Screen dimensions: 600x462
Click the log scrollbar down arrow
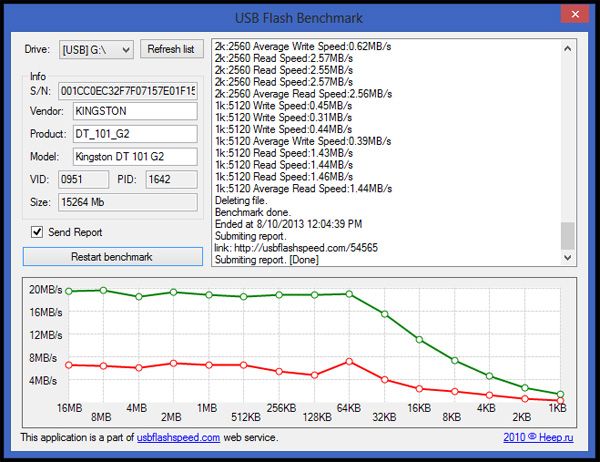(568, 259)
